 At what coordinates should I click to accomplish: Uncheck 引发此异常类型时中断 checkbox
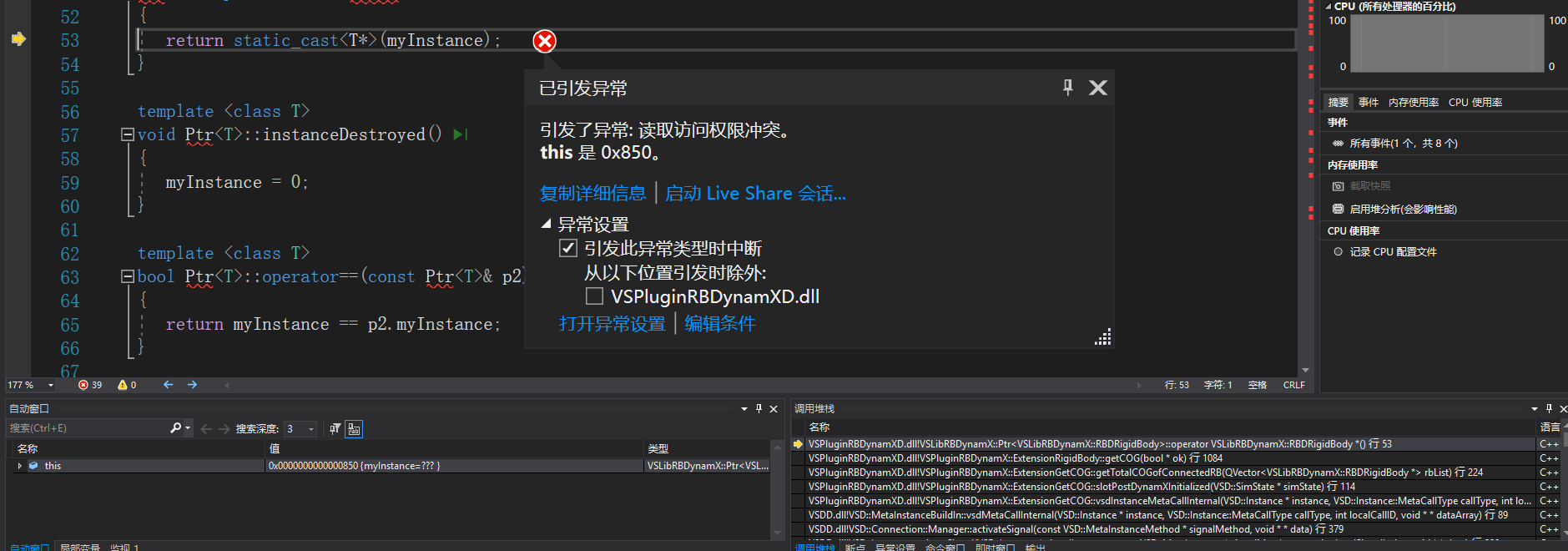[x=568, y=248]
